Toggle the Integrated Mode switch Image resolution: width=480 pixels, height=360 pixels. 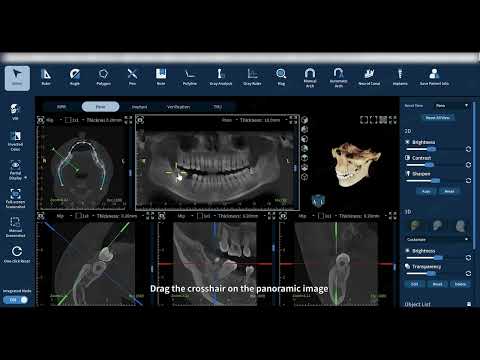[15, 300]
